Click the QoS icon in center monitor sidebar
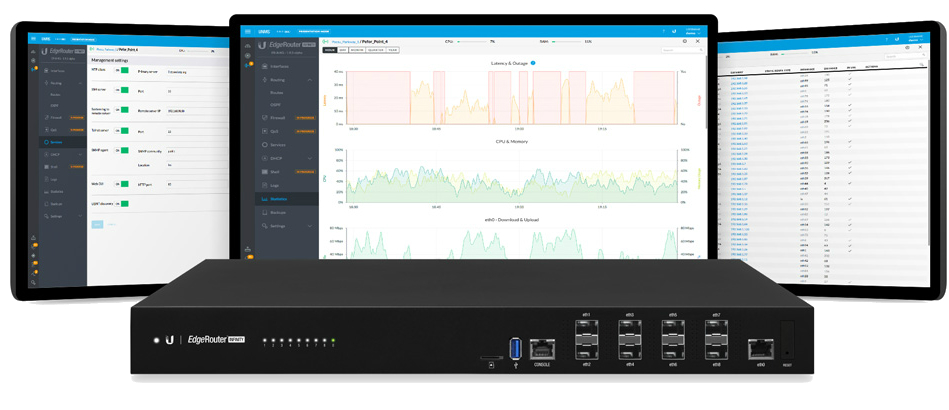Image resolution: width=949 pixels, height=410 pixels. pos(264,131)
